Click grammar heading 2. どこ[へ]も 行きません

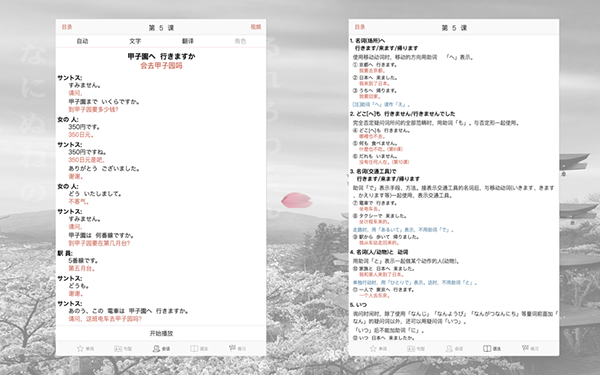(403, 114)
